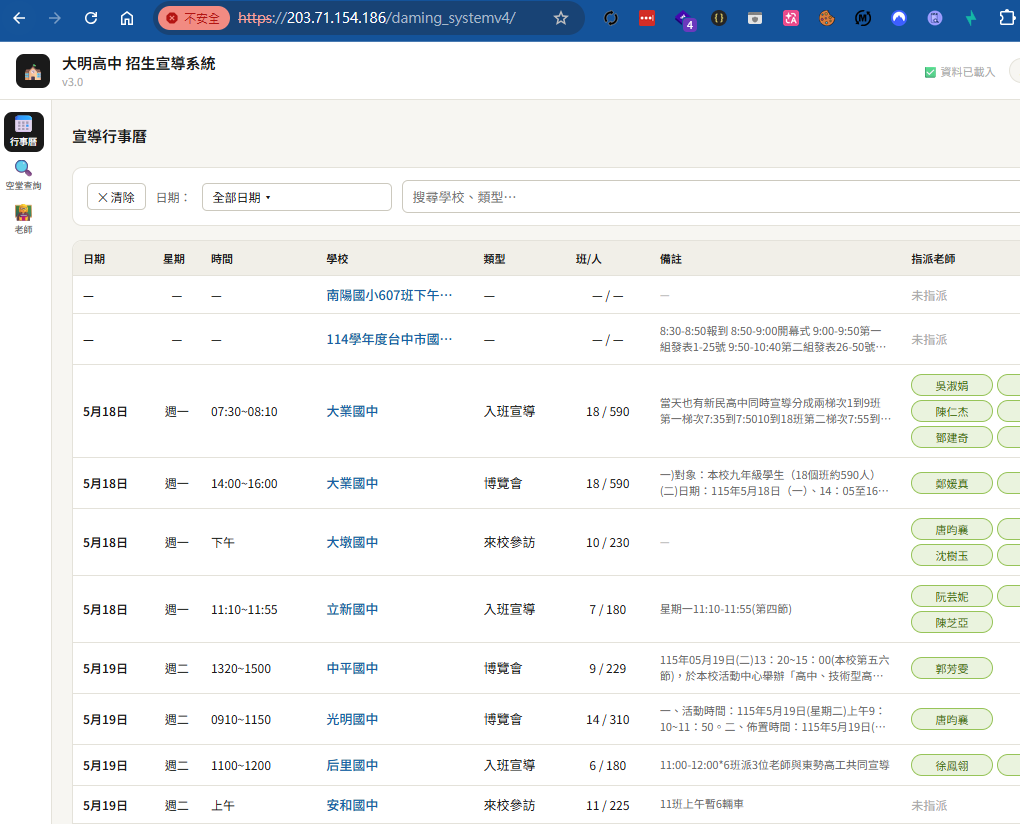Open the 老師 teacher sidebar icon

pos(23,219)
